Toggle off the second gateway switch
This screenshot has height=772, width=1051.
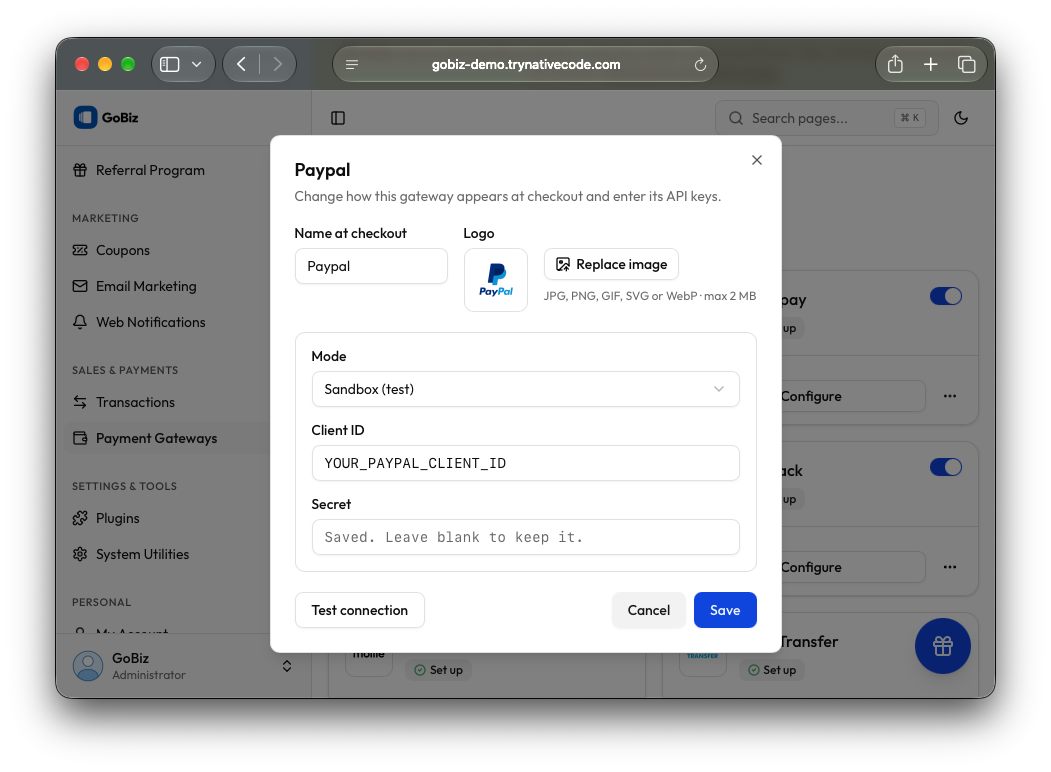tap(946, 467)
